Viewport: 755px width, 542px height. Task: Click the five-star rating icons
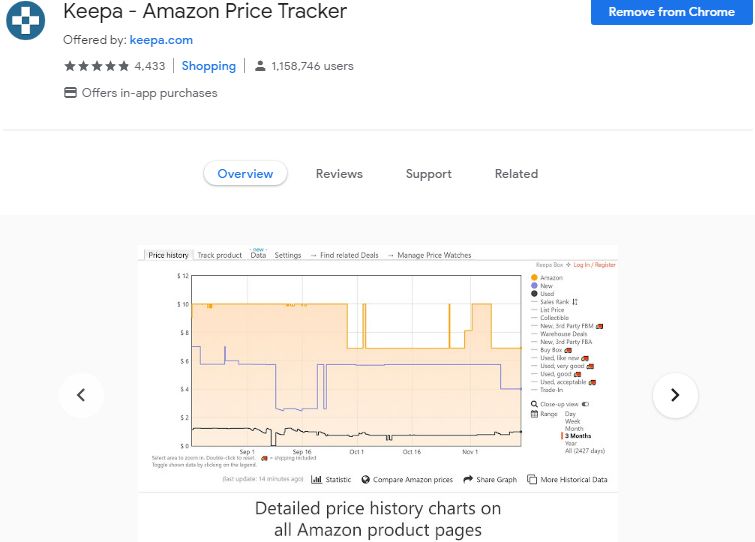click(96, 66)
